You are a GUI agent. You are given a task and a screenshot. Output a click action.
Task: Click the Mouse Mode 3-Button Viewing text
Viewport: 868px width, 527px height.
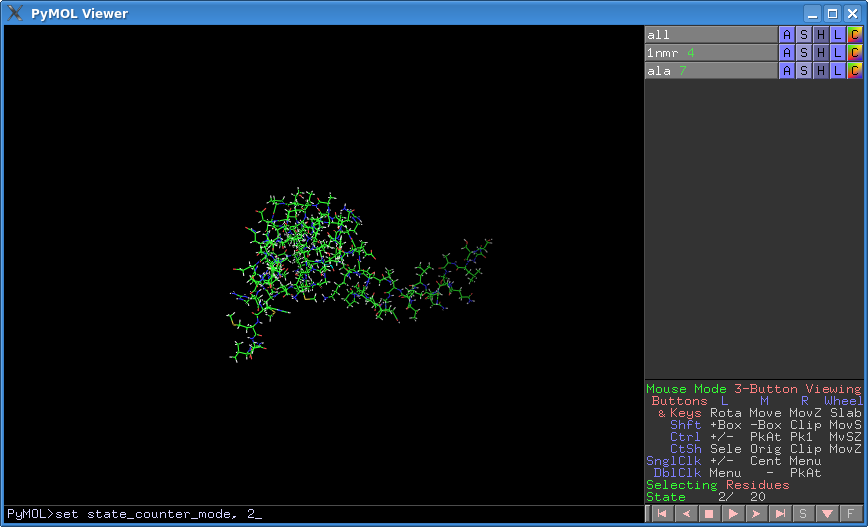point(753,389)
